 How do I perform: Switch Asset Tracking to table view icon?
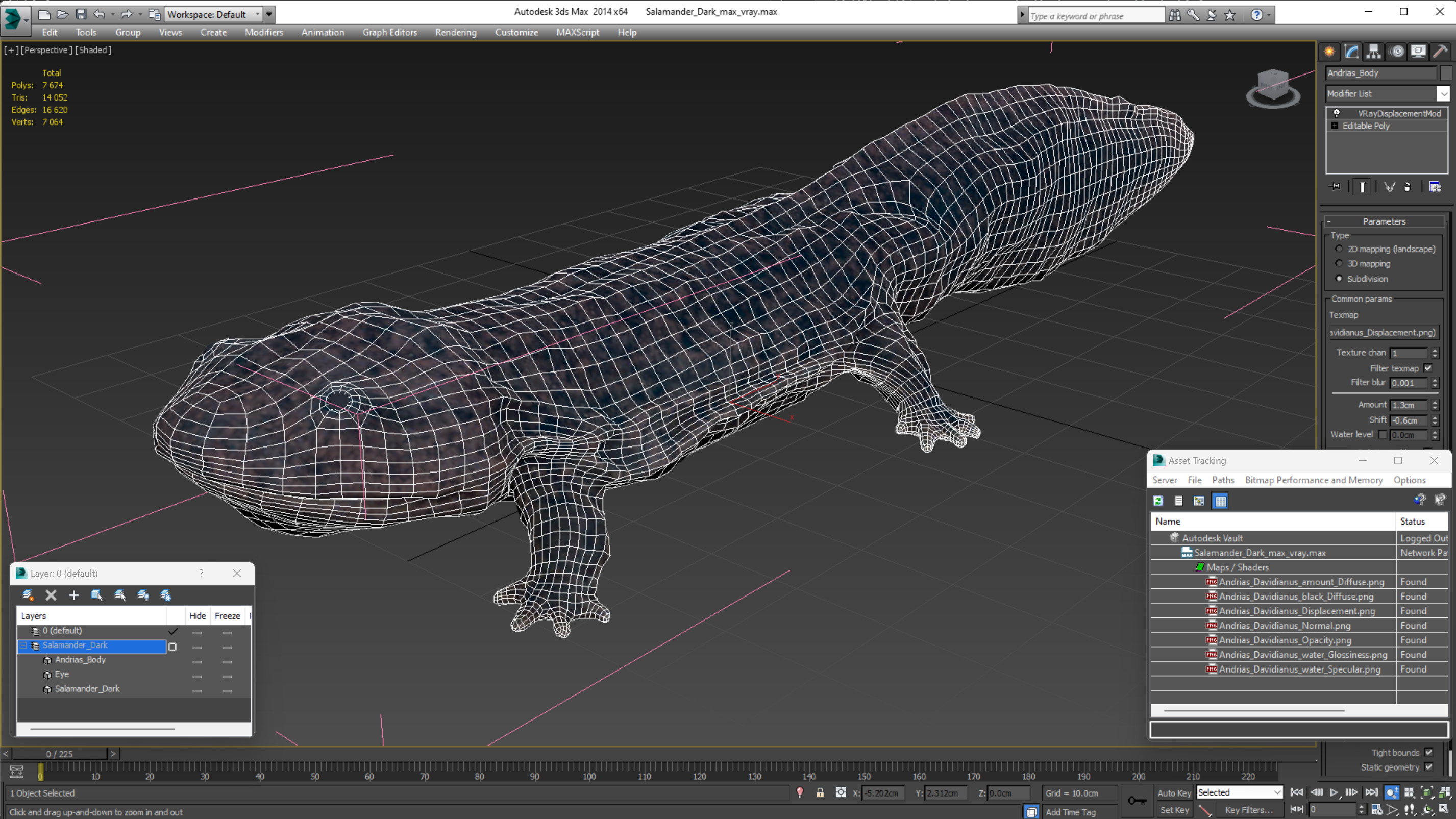coord(1220,501)
